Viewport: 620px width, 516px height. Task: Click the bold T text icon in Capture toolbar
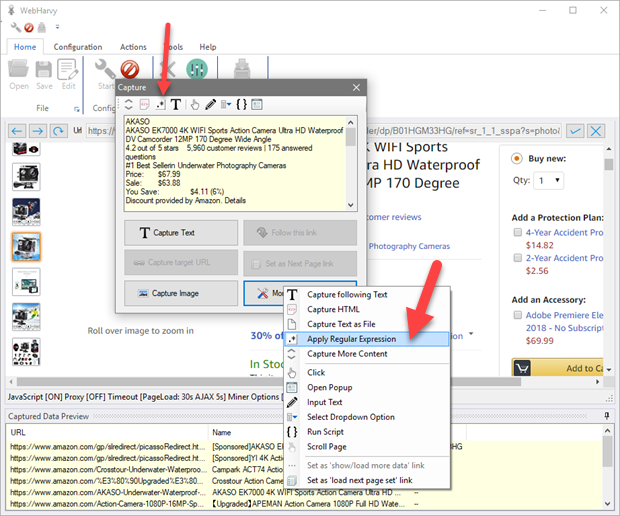[x=176, y=104]
